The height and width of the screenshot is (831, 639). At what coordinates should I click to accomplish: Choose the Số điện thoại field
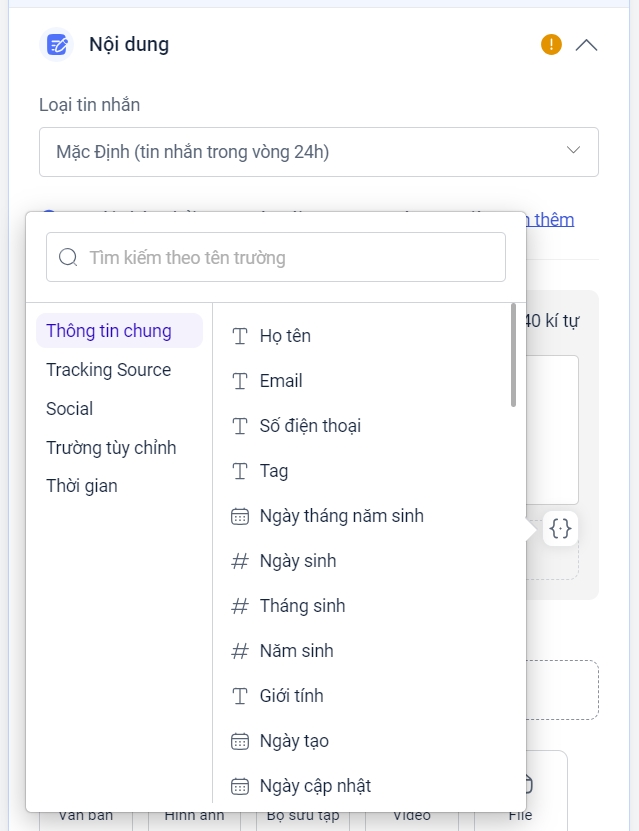click(310, 426)
